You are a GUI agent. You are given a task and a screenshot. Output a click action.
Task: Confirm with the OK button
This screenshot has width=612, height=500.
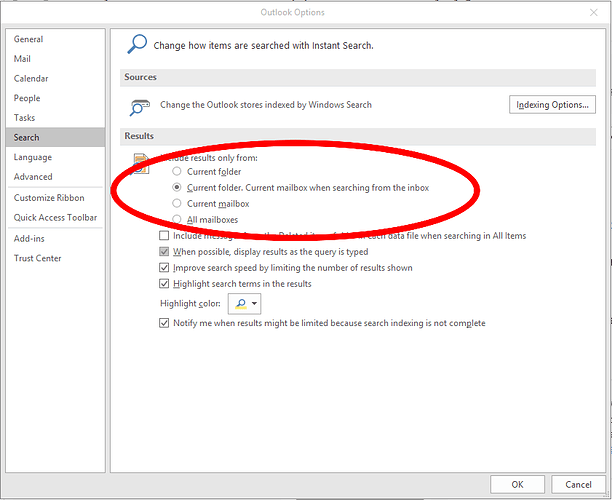pos(517,484)
